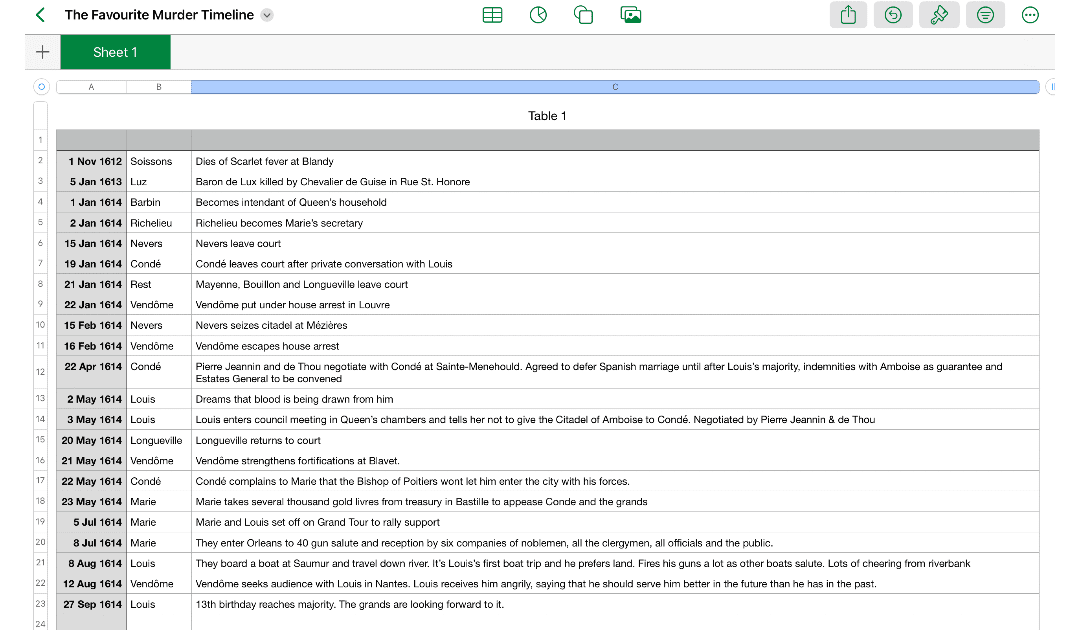Insert a table with the table icon
Viewport: 1080px width, 630px height.
pos(492,14)
